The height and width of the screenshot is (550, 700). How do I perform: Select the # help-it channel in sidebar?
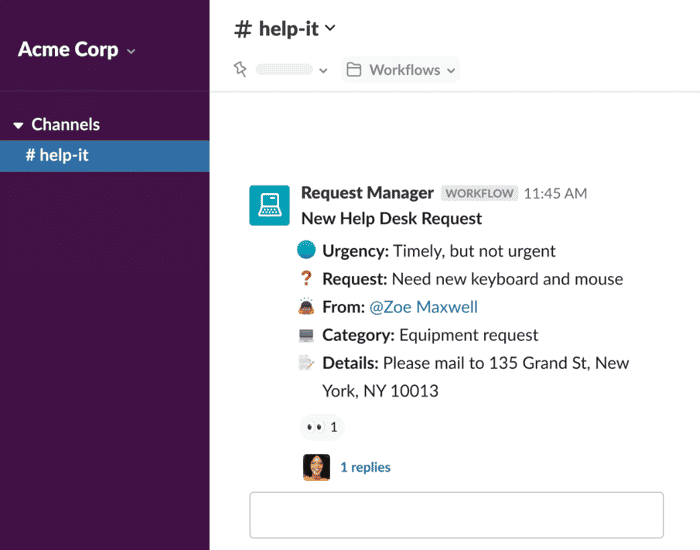104,156
